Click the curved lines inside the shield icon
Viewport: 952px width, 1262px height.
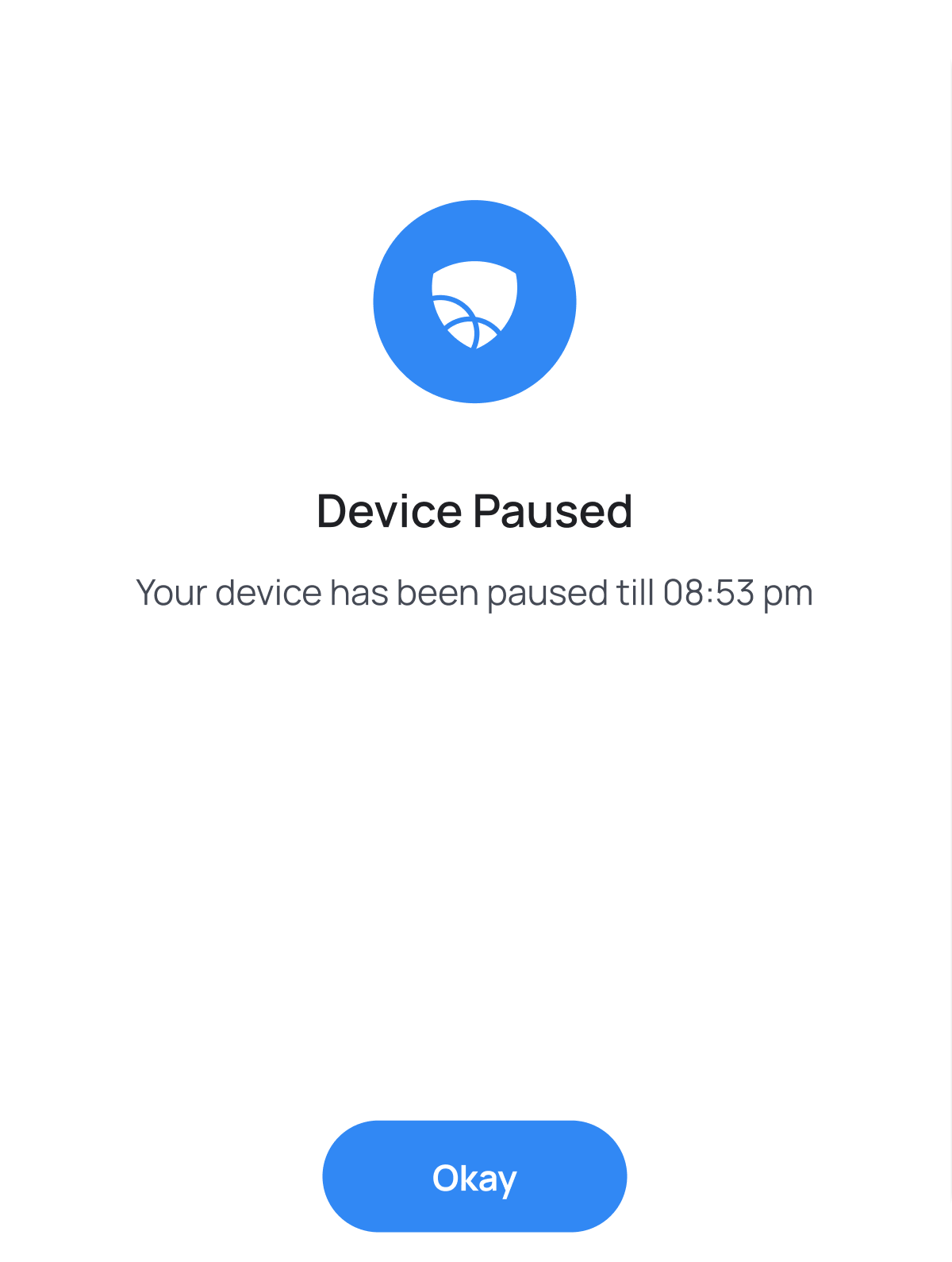(x=466, y=322)
